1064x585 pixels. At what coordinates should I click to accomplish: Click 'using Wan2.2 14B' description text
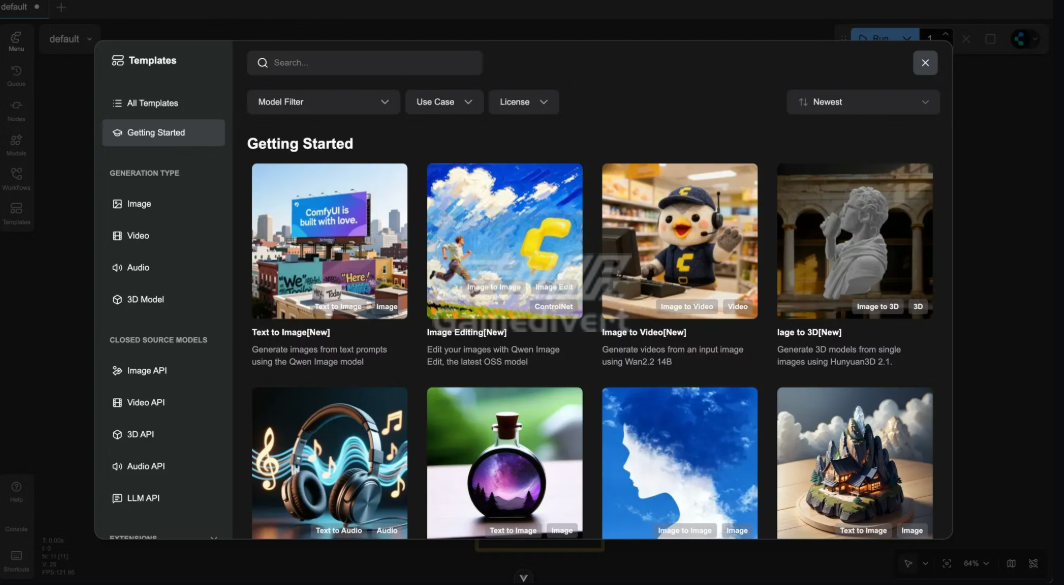pyautogui.click(x=638, y=362)
